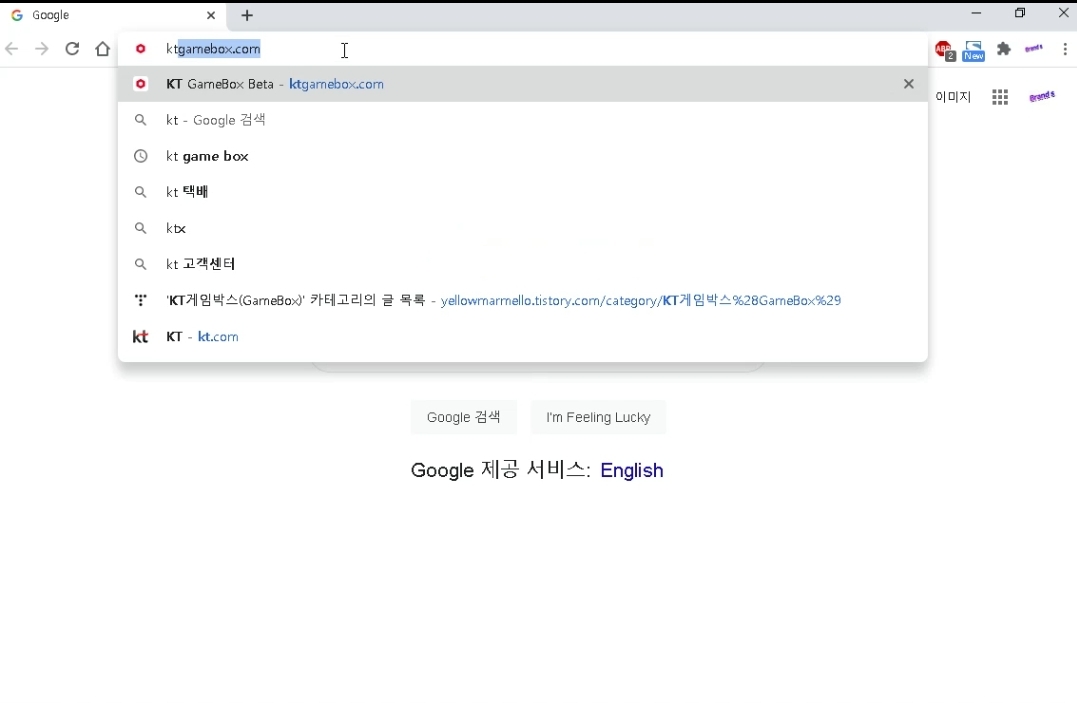This screenshot has height=703, width=1077.
Task: Pick the 'kt game box' history suggestion
Action: tap(523, 156)
